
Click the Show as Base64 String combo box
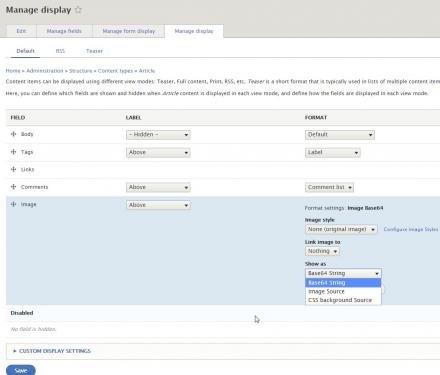[343, 273]
